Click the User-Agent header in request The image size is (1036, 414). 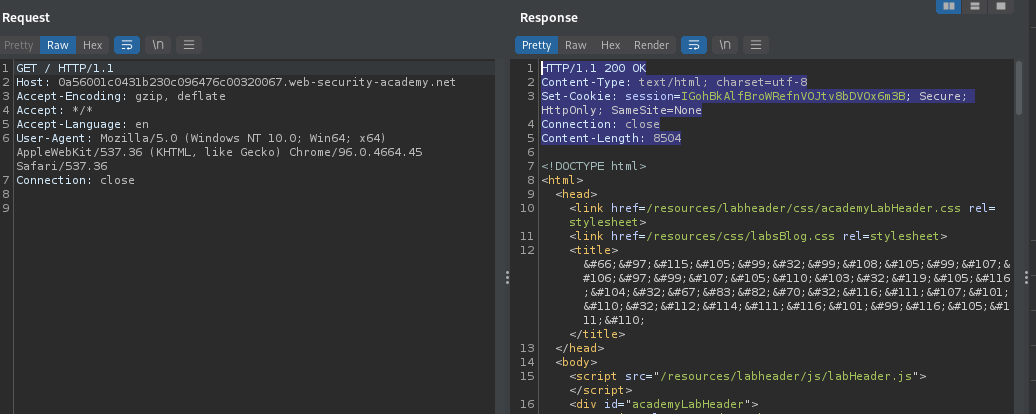pos(219,152)
